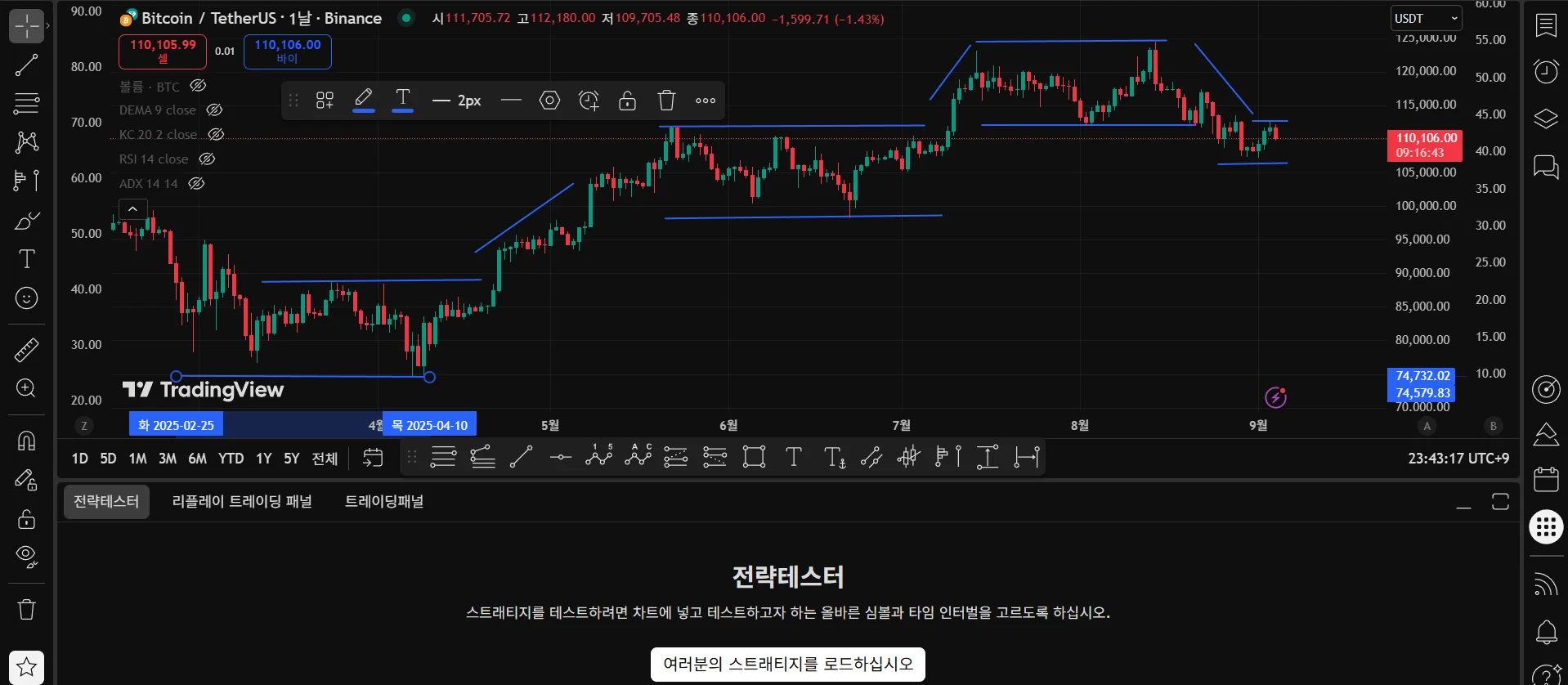Screen dimensions: 1568x685
Task: Toggle visibility of DEMA 9 close indicator
Action: (214, 110)
